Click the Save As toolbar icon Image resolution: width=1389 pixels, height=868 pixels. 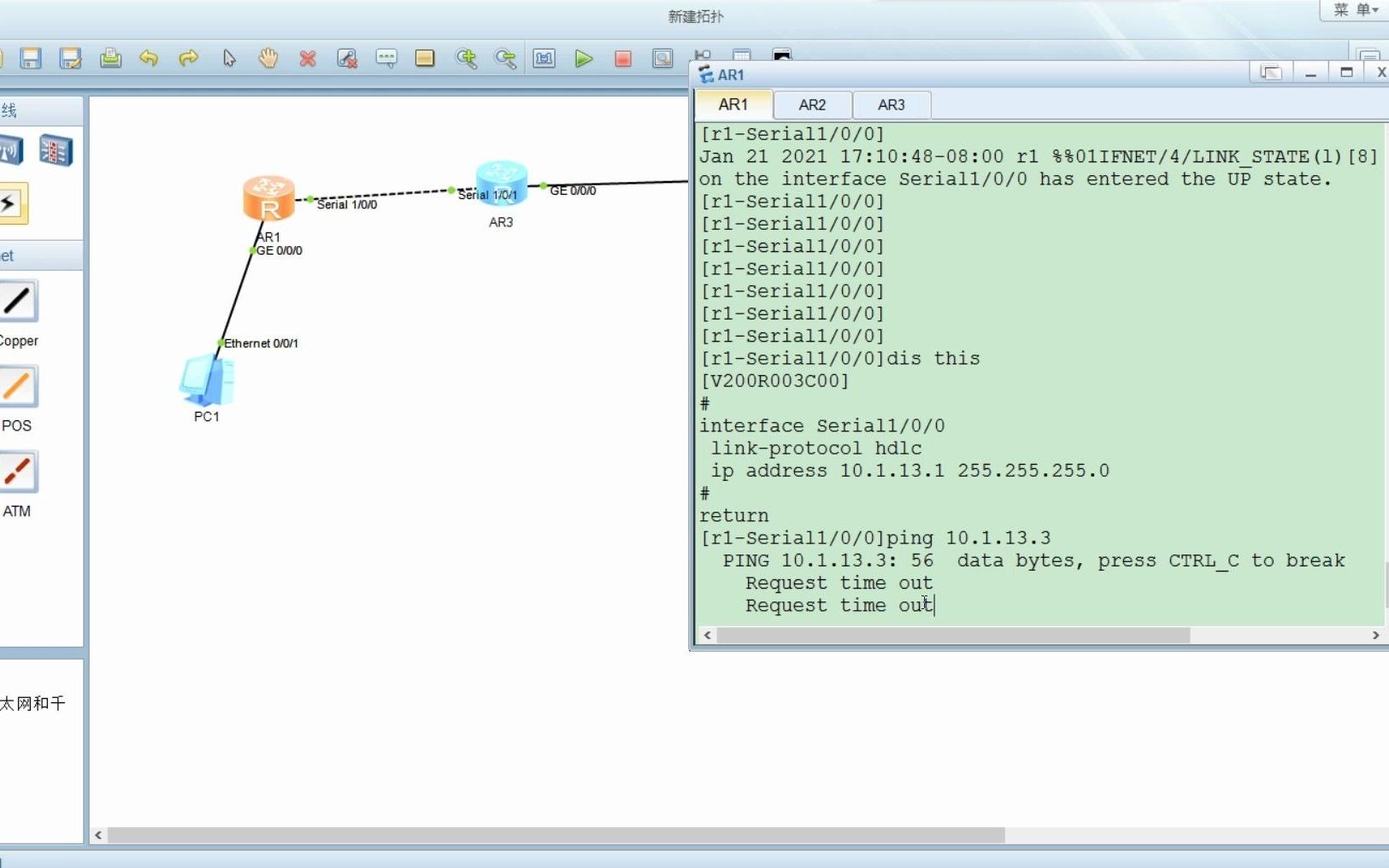coord(71,58)
